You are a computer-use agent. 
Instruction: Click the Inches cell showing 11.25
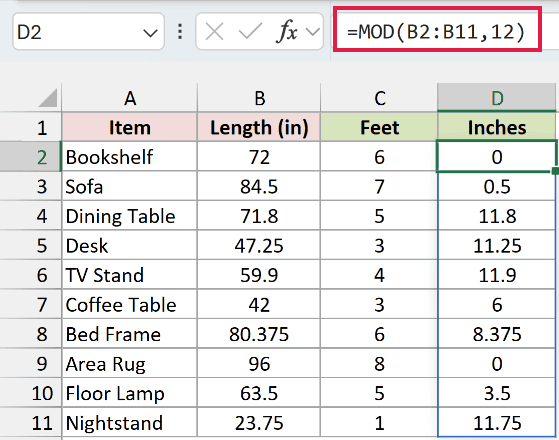tap(497, 246)
